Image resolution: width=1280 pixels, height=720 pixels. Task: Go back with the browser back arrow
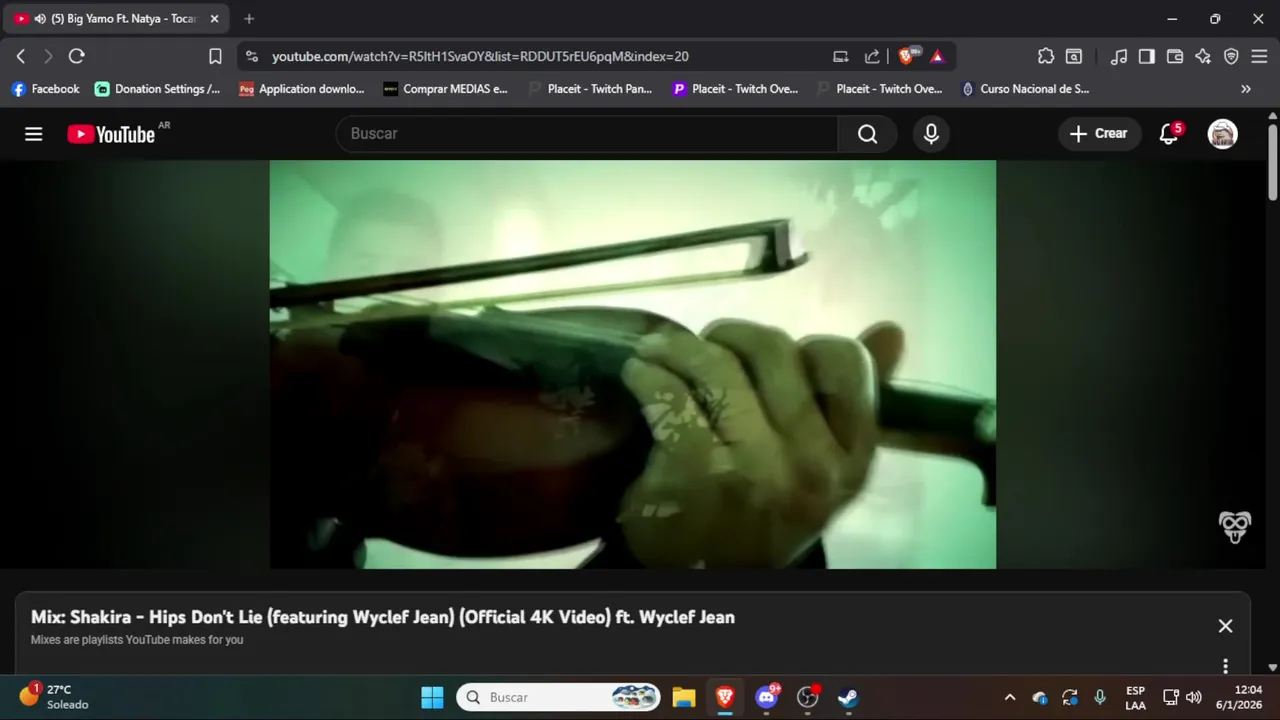click(x=21, y=57)
